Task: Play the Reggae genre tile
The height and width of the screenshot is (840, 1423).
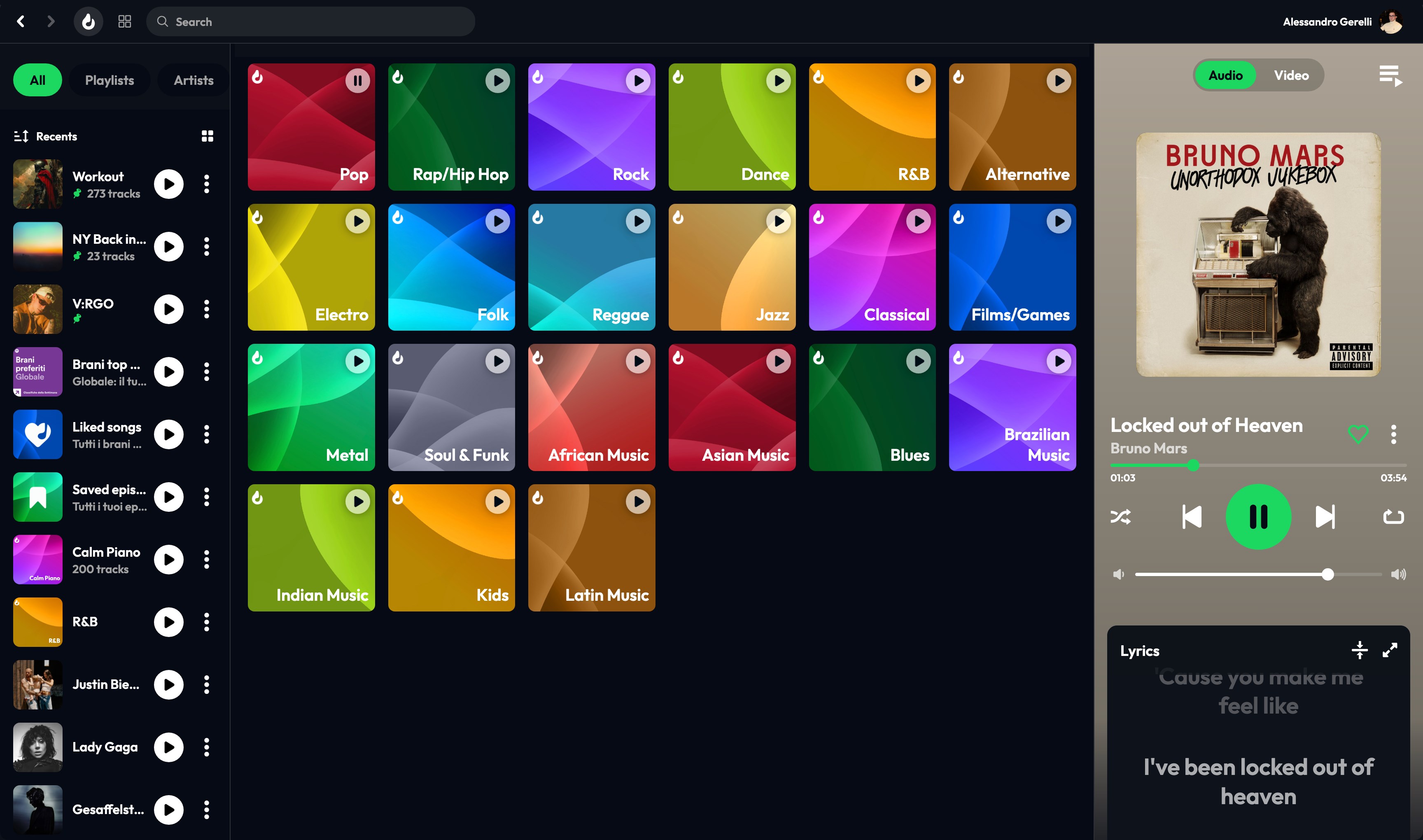Action: [638, 221]
